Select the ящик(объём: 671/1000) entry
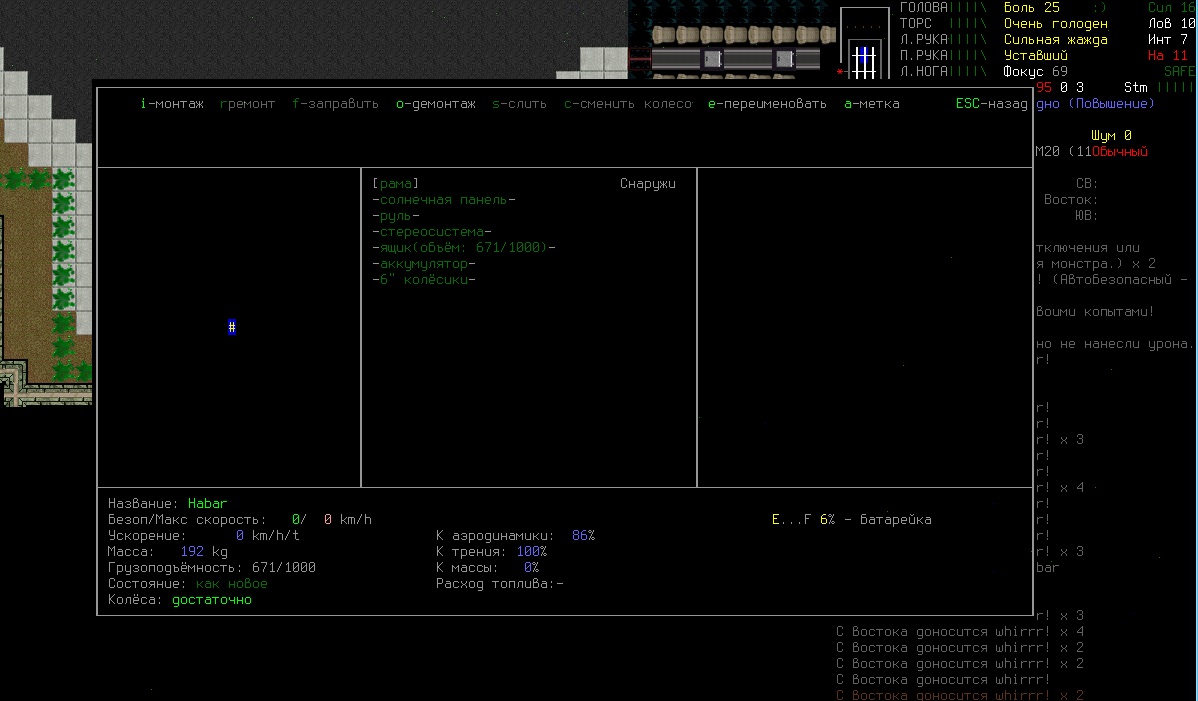This screenshot has width=1198, height=701. 464,247
